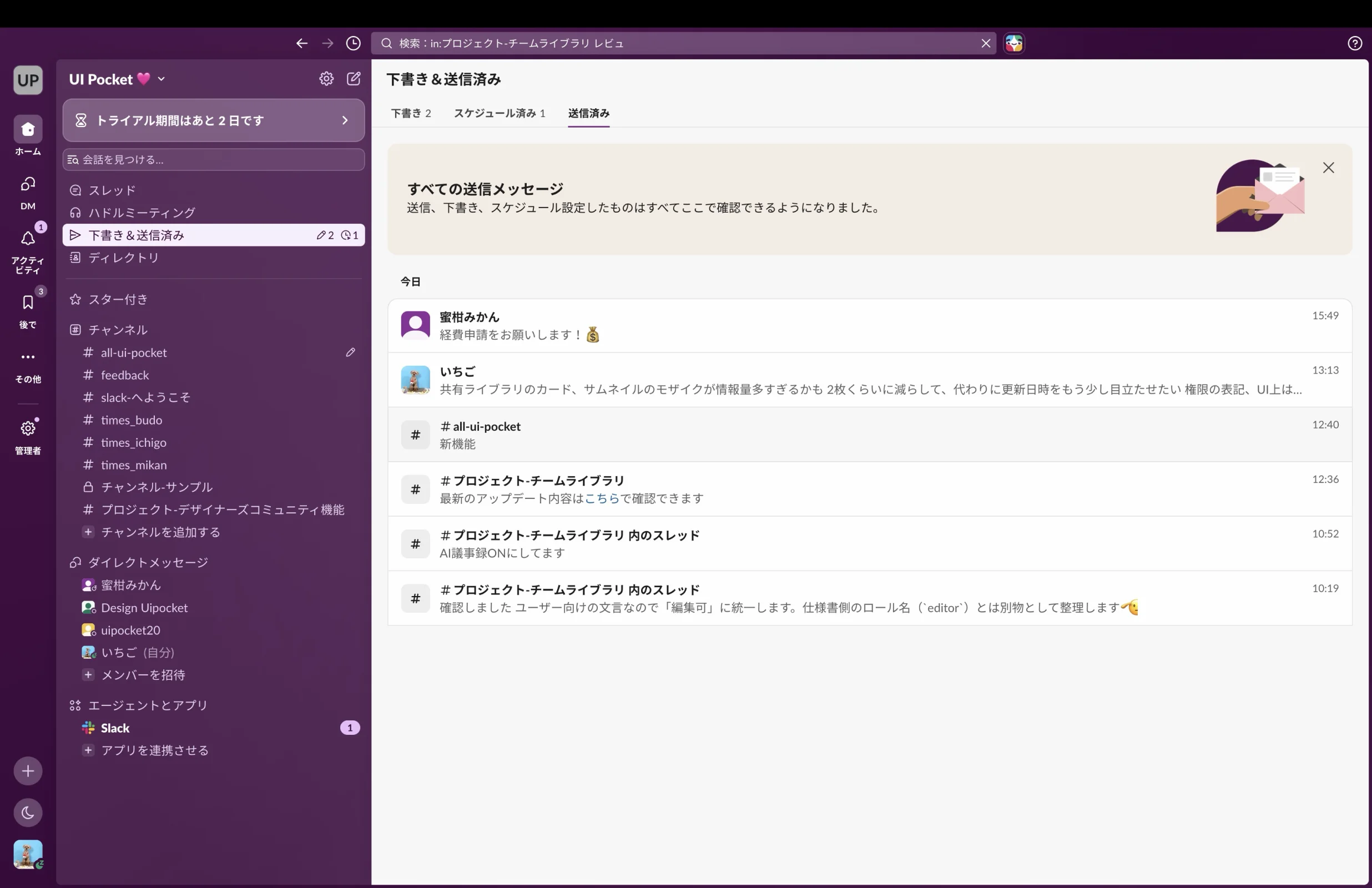The height and width of the screenshot is (888, 1372).
Task: Open workspace settings gear next to UI Pocket
Action: coord(326,78)
